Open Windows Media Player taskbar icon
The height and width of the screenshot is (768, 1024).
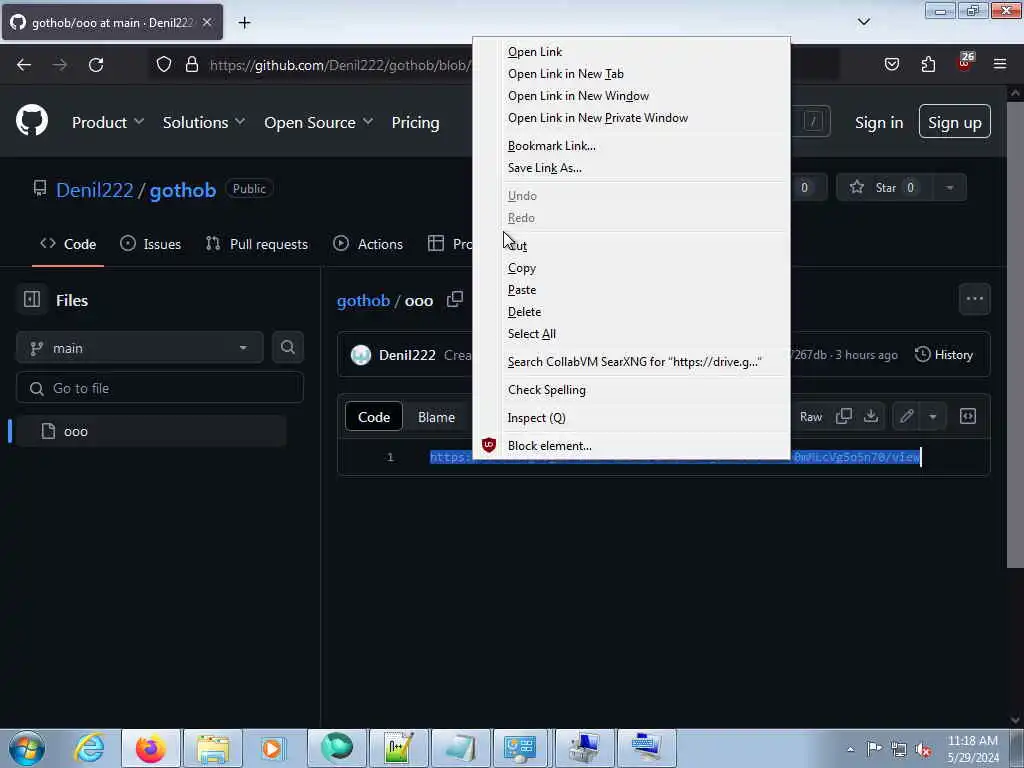pyautogui.click(x=273, y=748)
